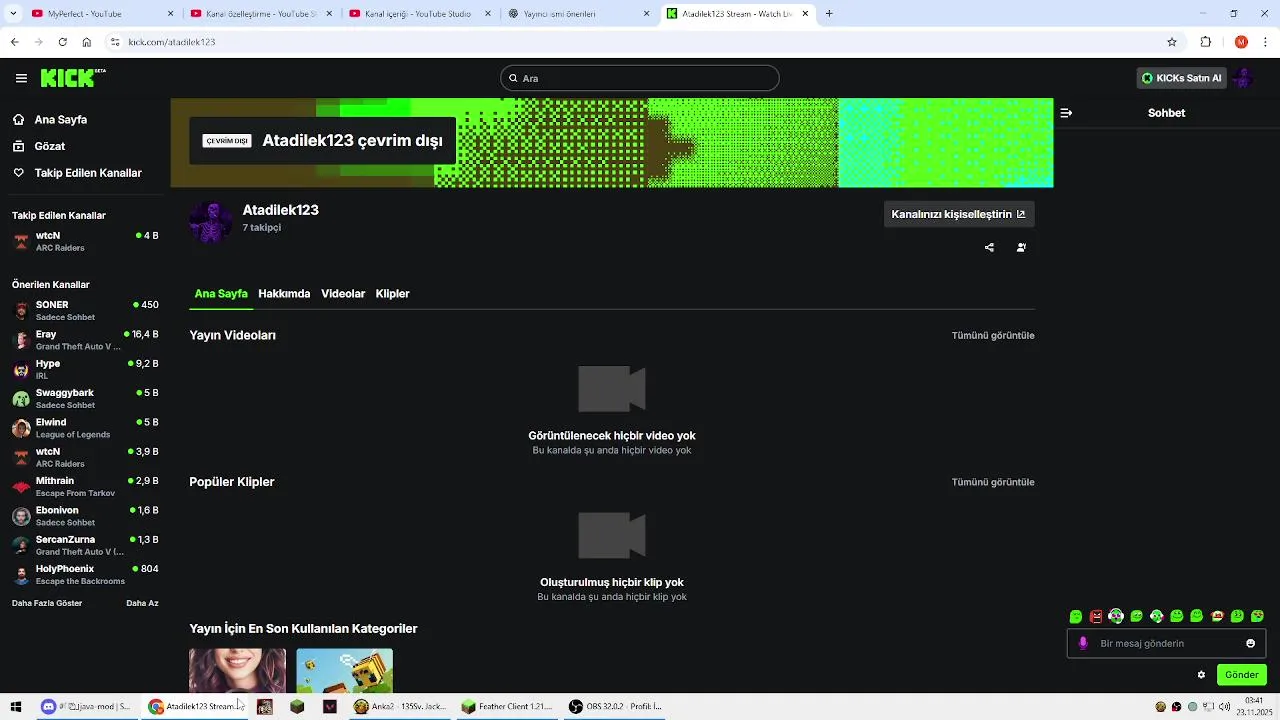Click Tümünü görüntüle for Yayın Videoları
Viewport: 1280px width, 720px height.
tap(993, 336)
